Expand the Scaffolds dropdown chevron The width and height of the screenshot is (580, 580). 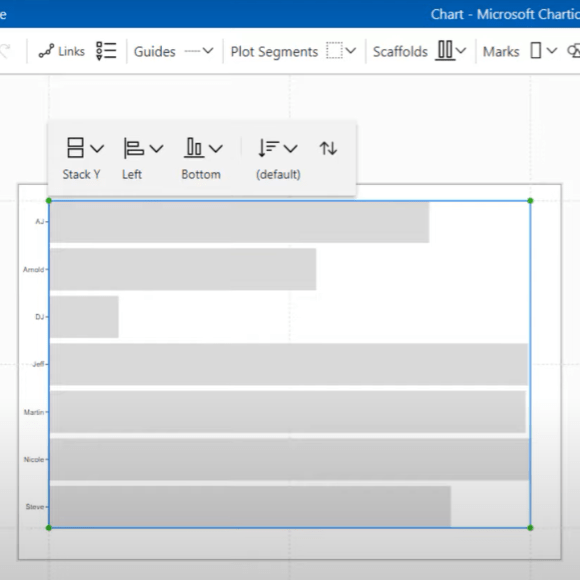tap(461, 51)
